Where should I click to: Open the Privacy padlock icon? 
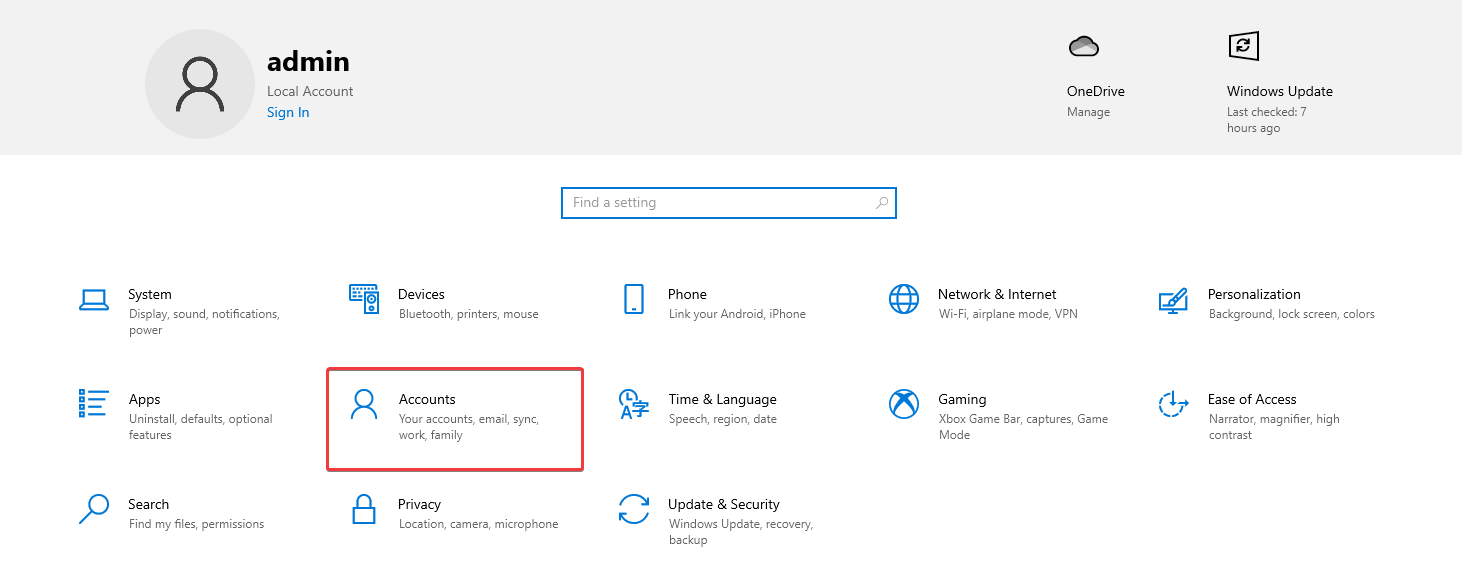(364, 509)
